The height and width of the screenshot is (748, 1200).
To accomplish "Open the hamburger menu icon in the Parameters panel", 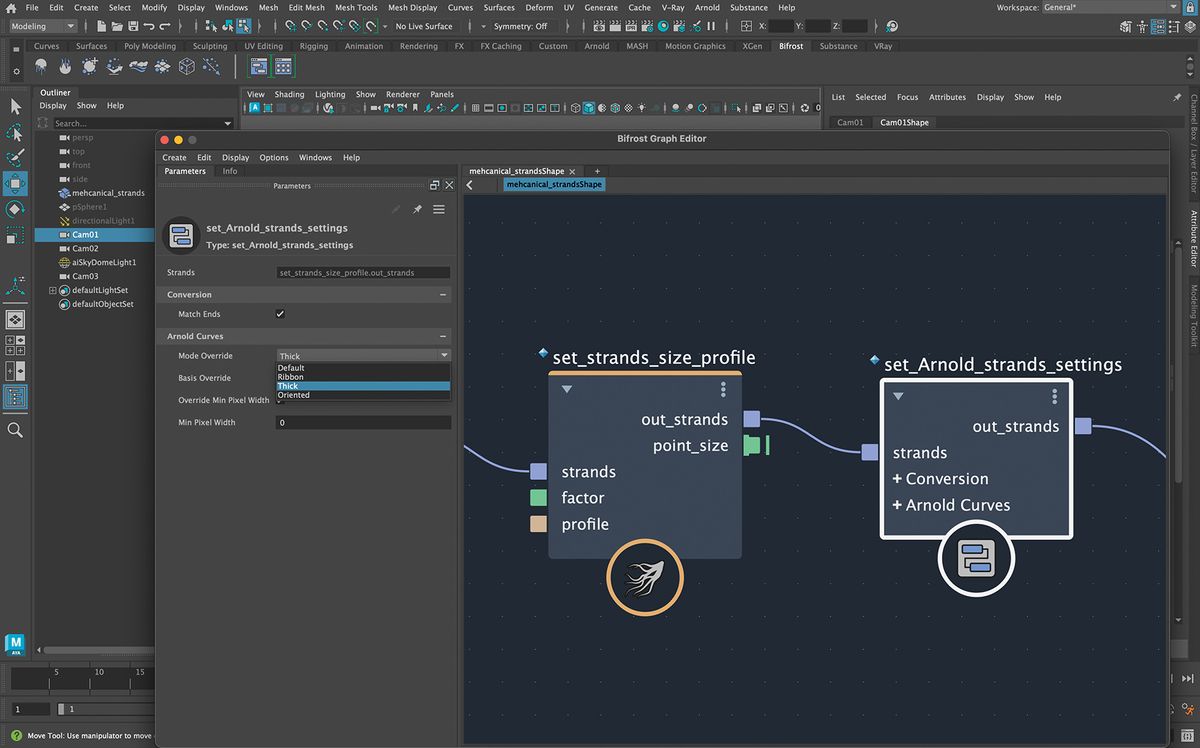I will coord(438,210).
